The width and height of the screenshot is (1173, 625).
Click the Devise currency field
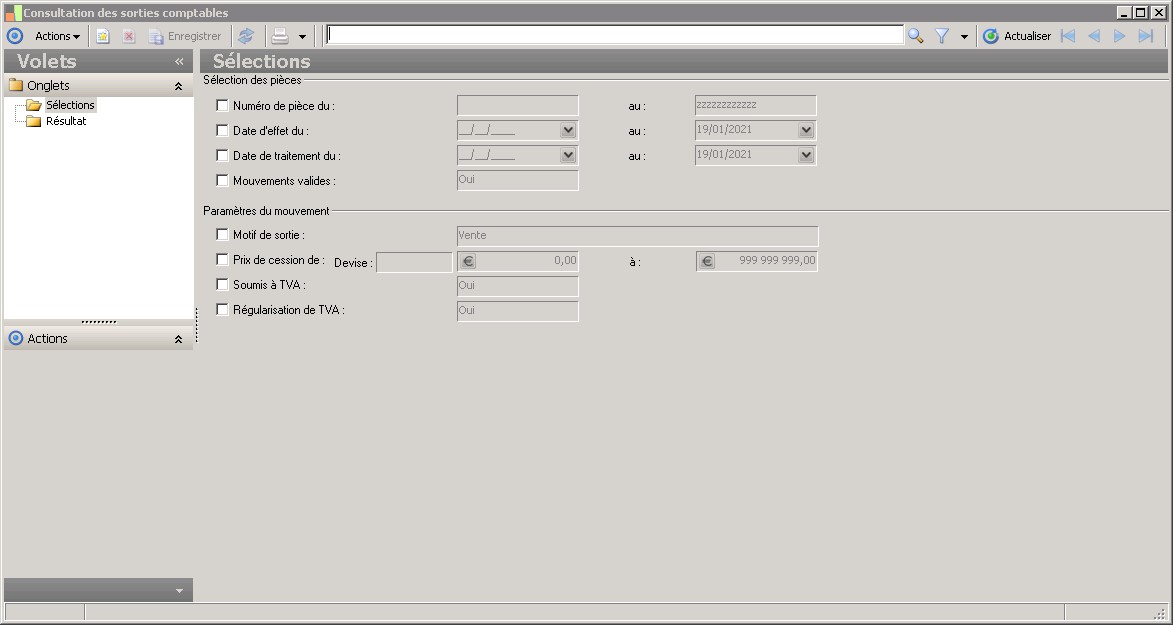[414, 262]
